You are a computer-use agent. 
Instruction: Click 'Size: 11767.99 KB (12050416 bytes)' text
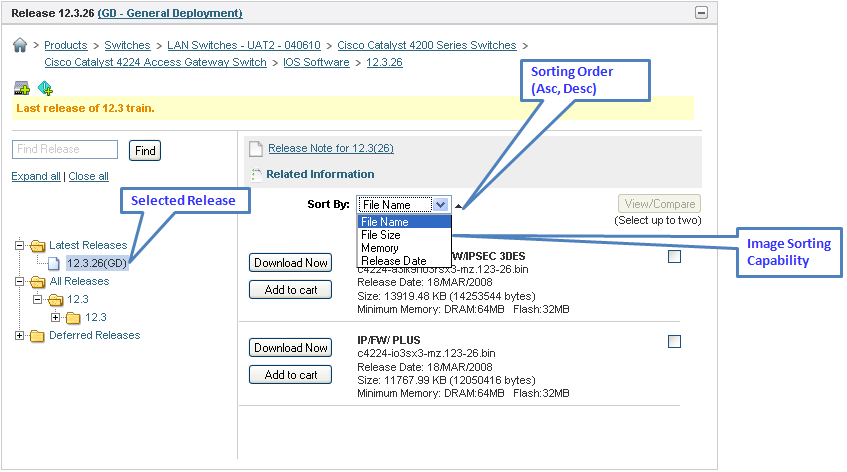(446, 381)
